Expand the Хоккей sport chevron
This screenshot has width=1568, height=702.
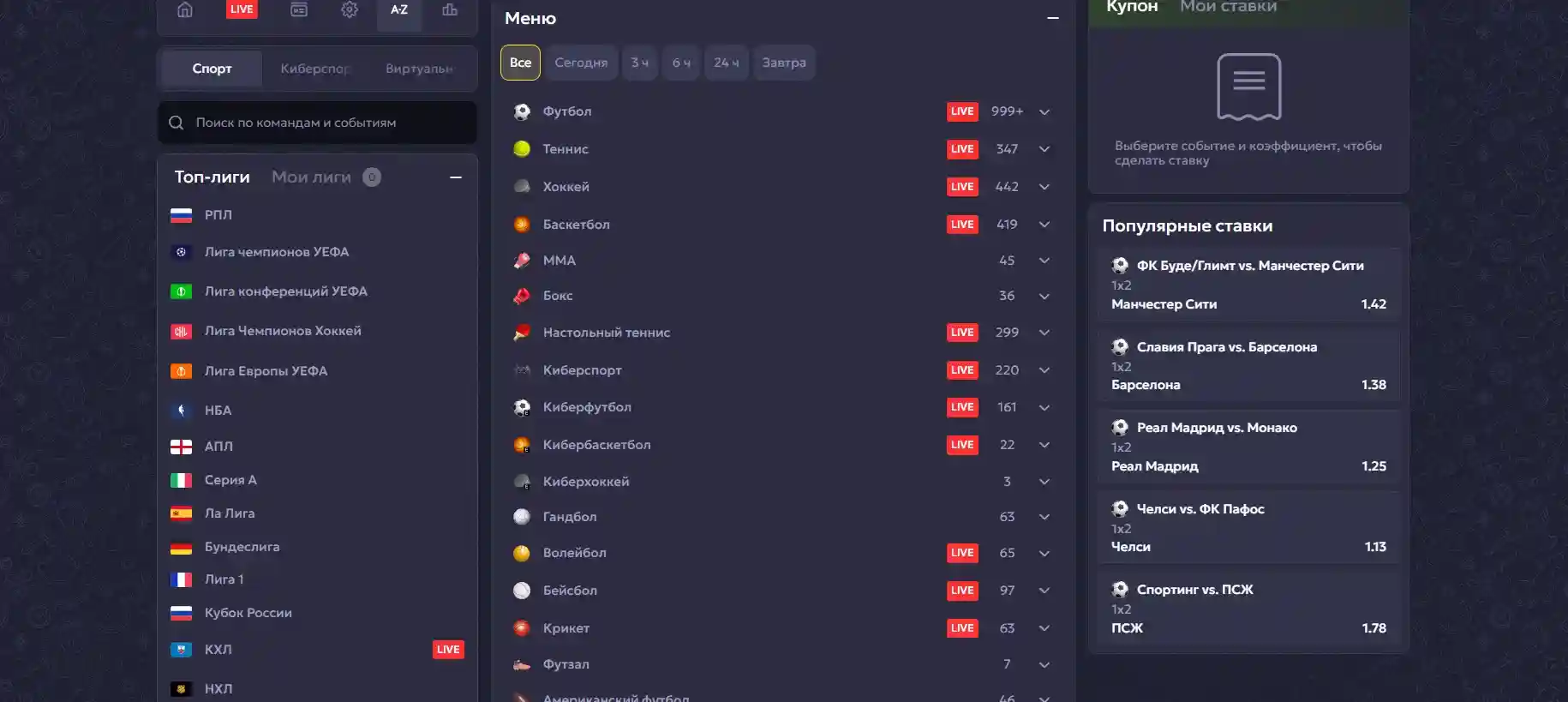pyautogui.click(x=1044, y=187)
